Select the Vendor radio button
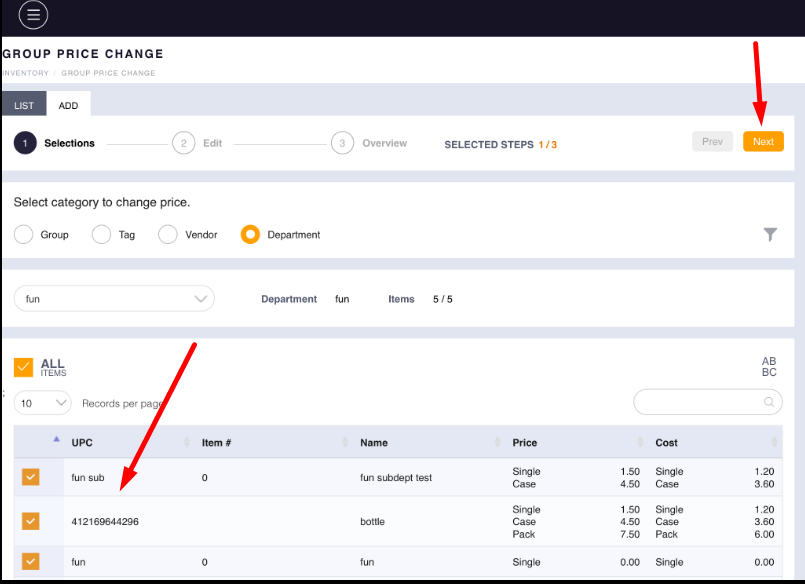Image resolution: width=805 pixels, height=584 pixels. [168, 235]
